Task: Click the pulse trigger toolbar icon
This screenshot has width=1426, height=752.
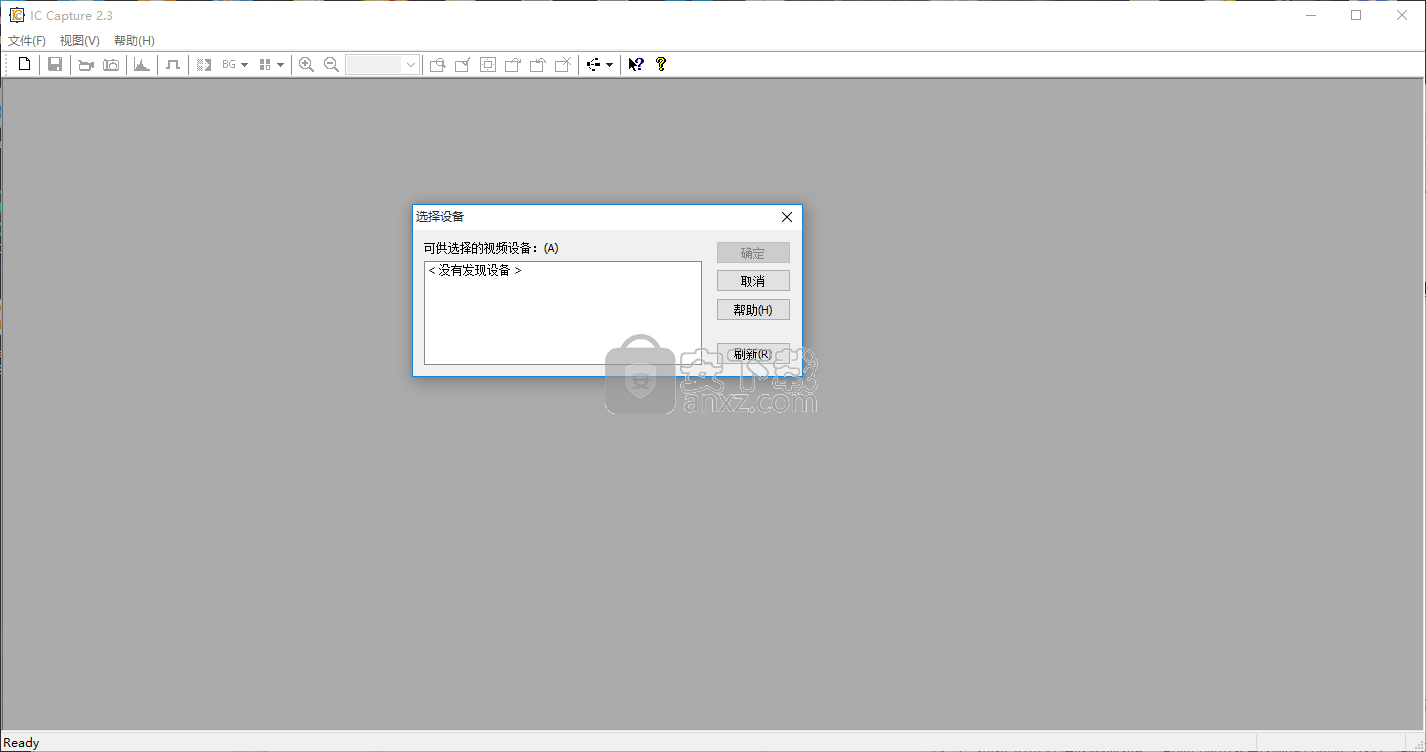Action: tap(173, 64)
